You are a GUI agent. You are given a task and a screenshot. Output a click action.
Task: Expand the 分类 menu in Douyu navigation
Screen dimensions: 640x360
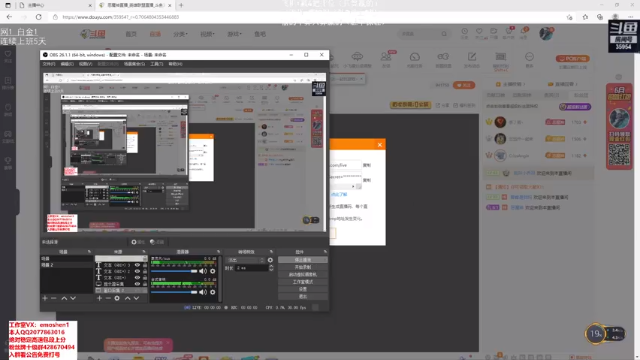[x=180, y=34]
